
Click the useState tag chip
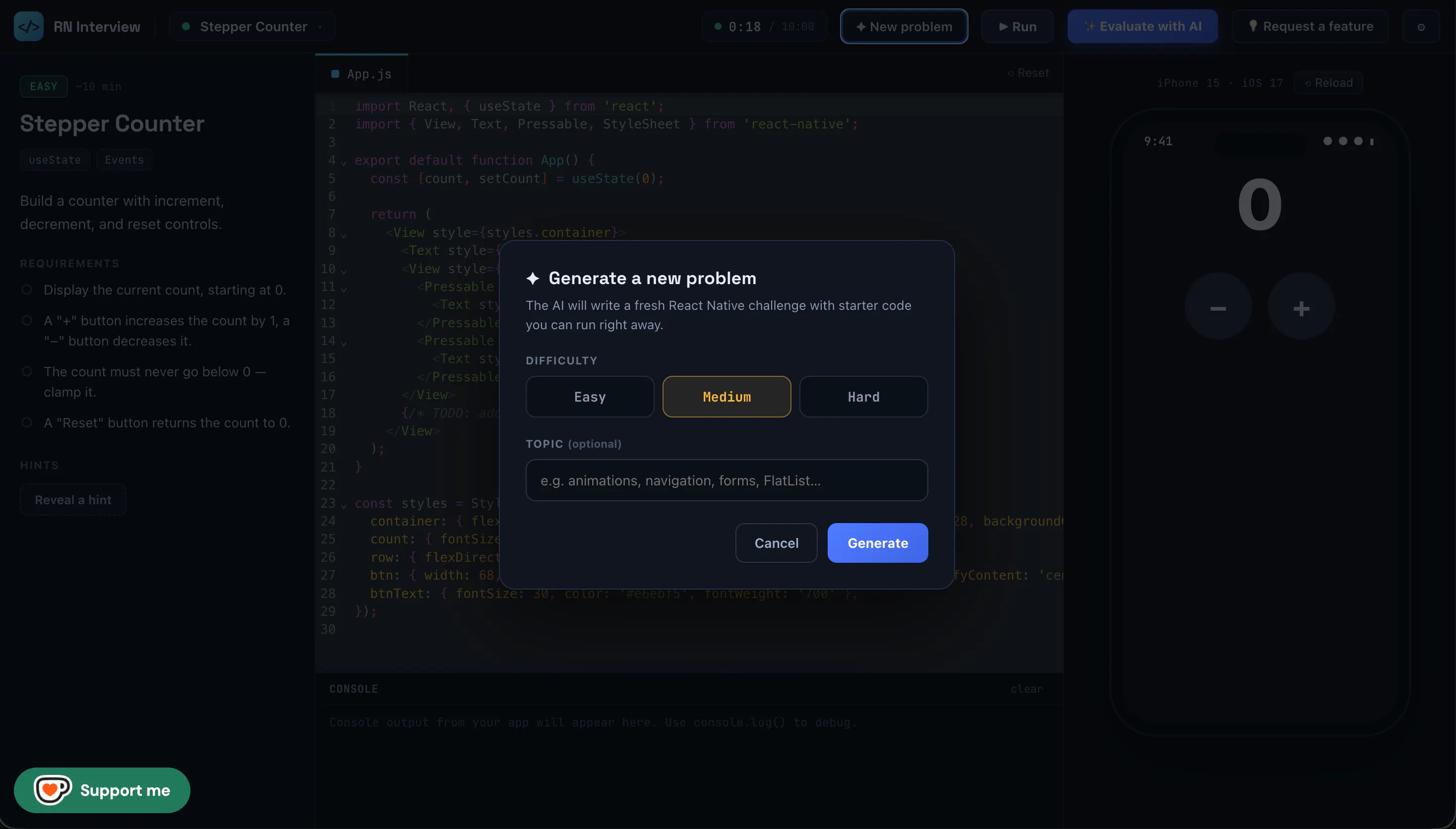55,160
